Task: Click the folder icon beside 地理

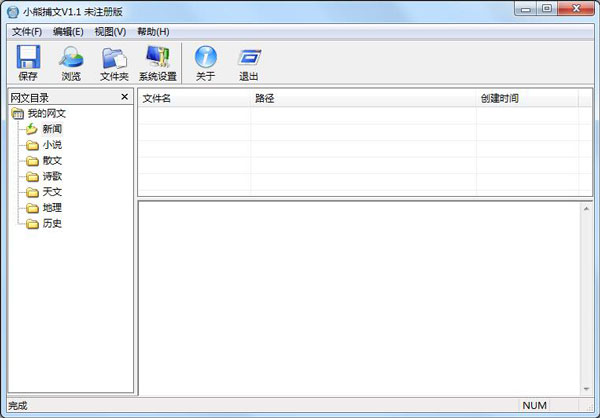Action: click(32, 208)
